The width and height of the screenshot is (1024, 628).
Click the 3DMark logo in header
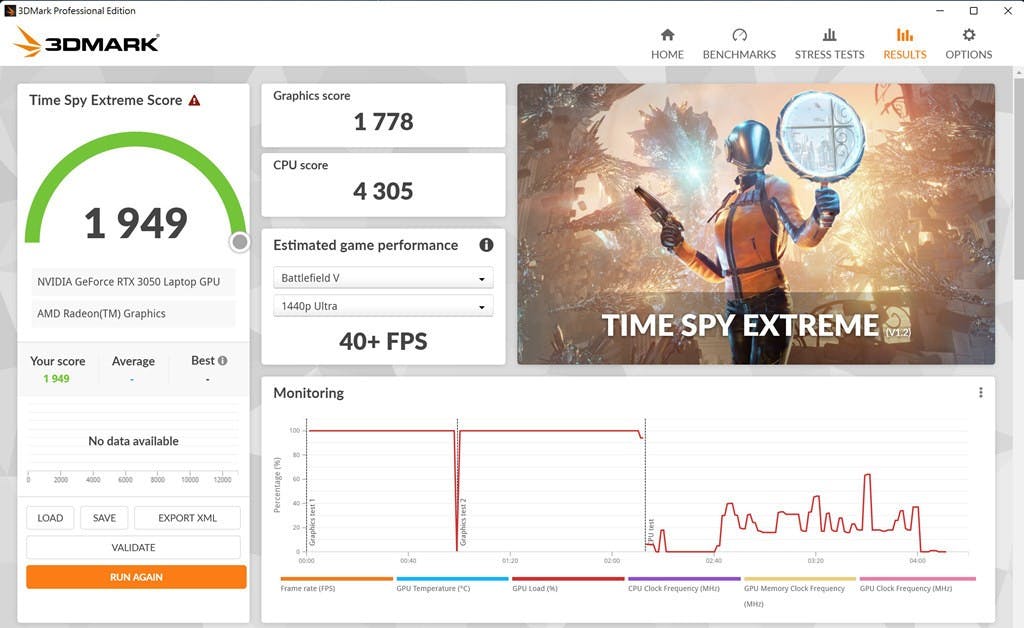87,42
